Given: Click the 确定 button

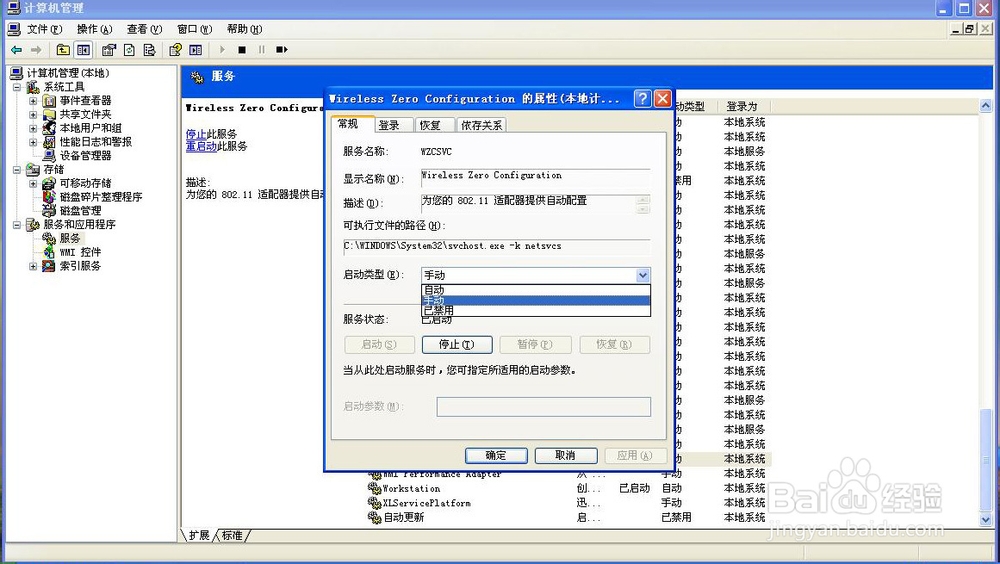Looking at the screenshot, I should point(496,456).
